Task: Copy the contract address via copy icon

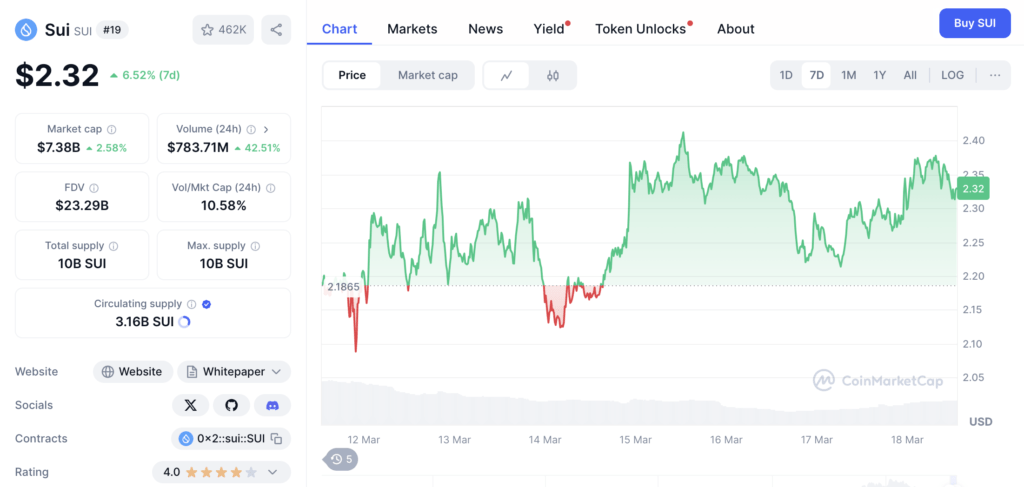Action: click(276, 439)
